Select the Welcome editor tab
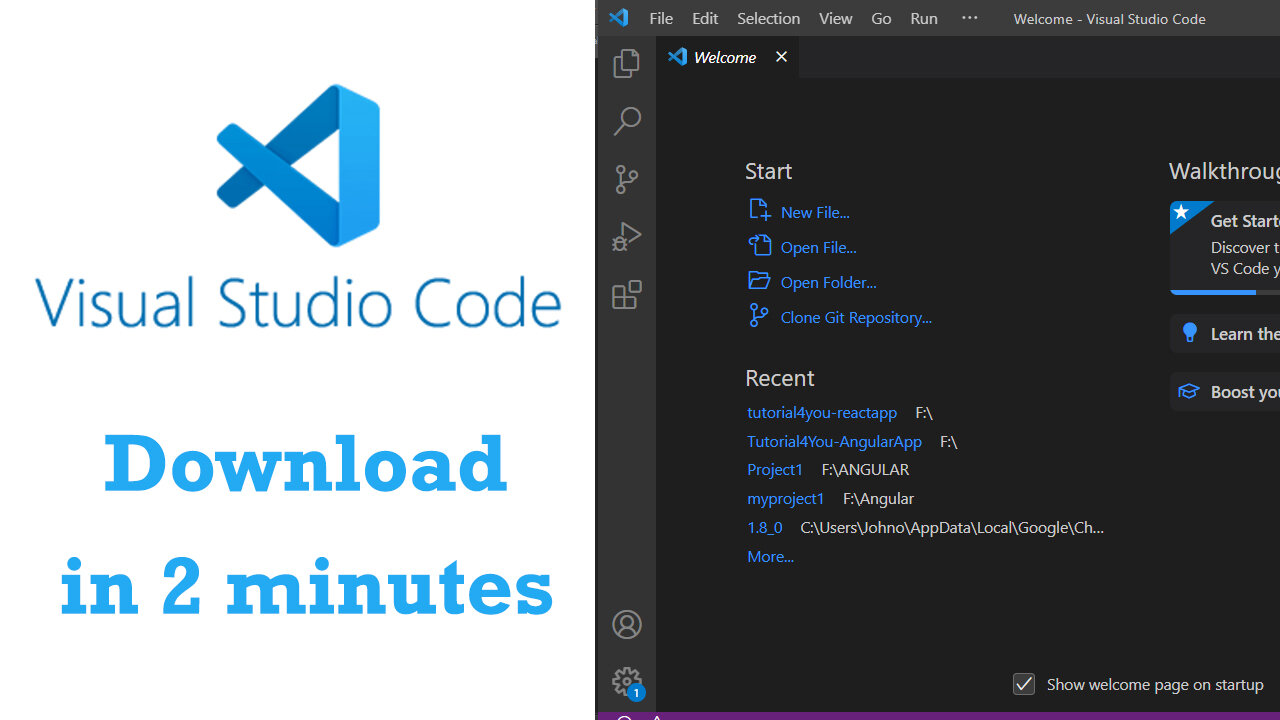Screen dimensions: 1280x720 (727, 57)
